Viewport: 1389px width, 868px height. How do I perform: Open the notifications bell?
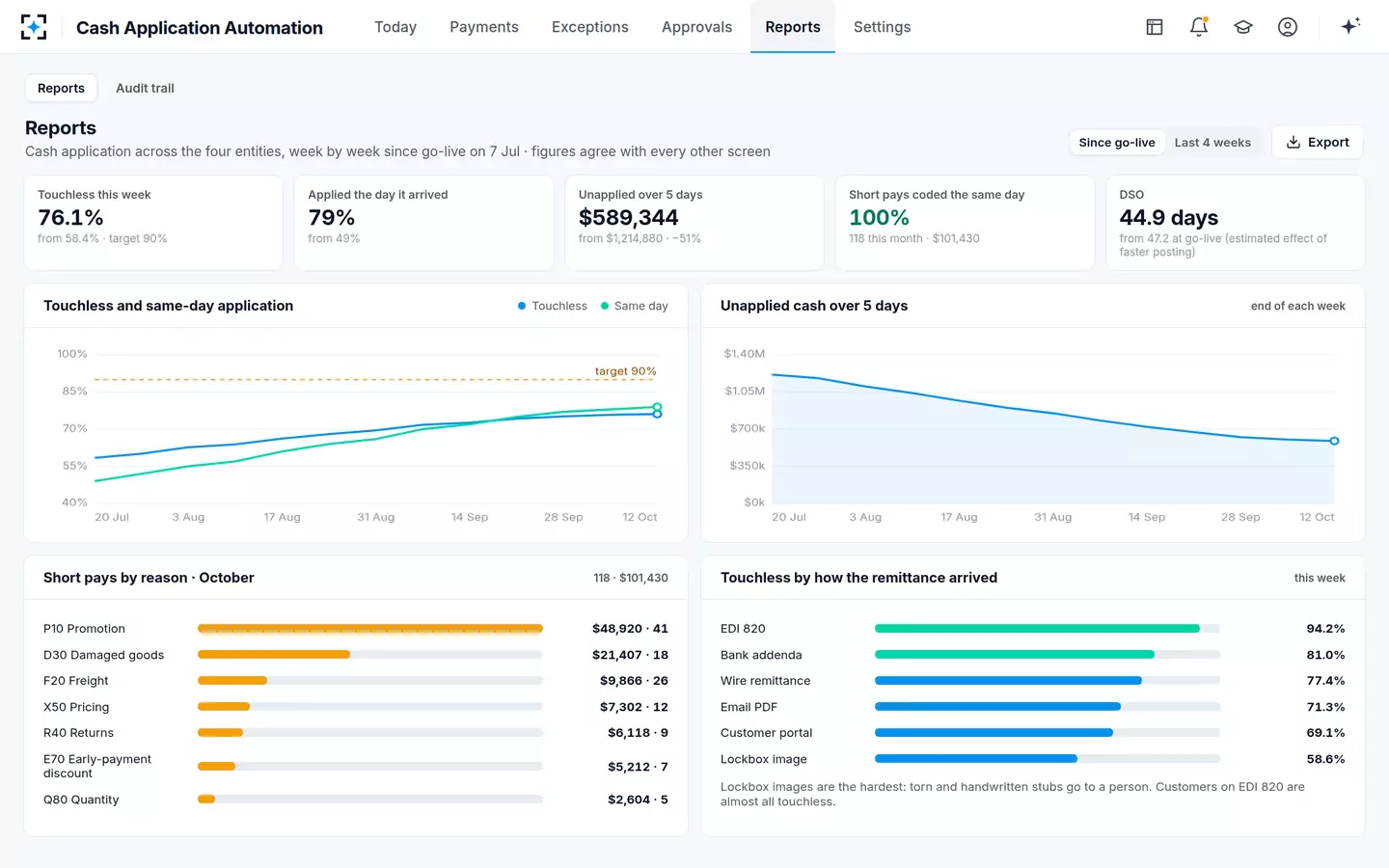[1199, 27]
